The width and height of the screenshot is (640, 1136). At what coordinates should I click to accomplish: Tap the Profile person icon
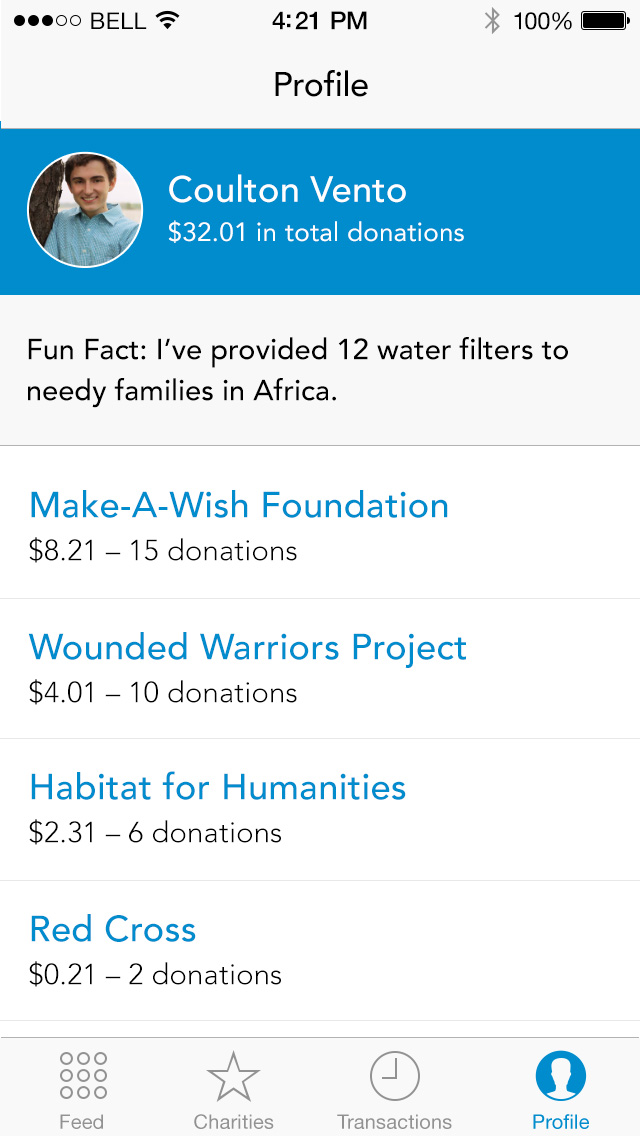tap(560, 1076)
